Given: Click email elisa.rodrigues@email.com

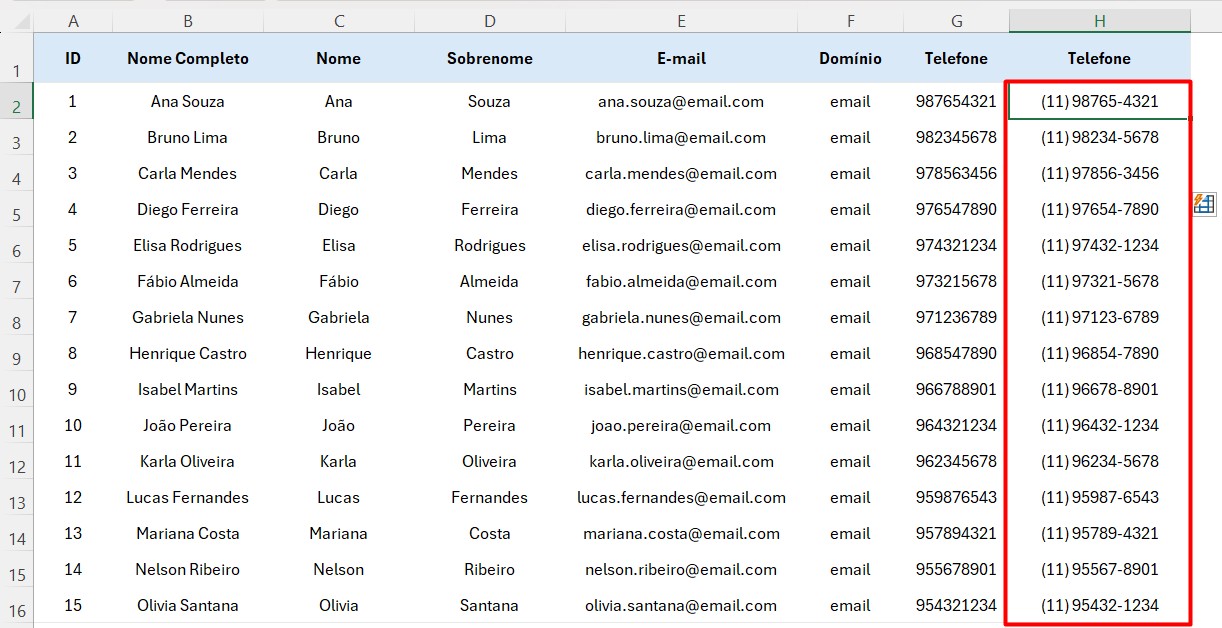Looking at the screenshot, I should tap(681, 245).
